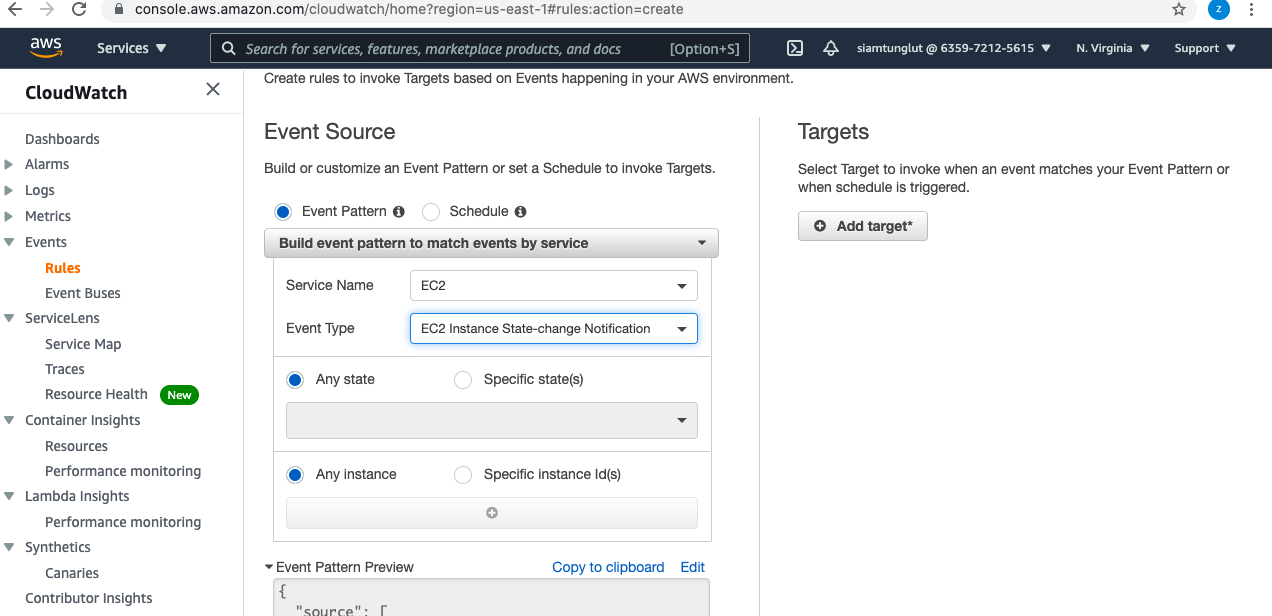1272x616 pixels.
Task: Open the Chrome profile avatar
Action: [x=1218, y=9]
